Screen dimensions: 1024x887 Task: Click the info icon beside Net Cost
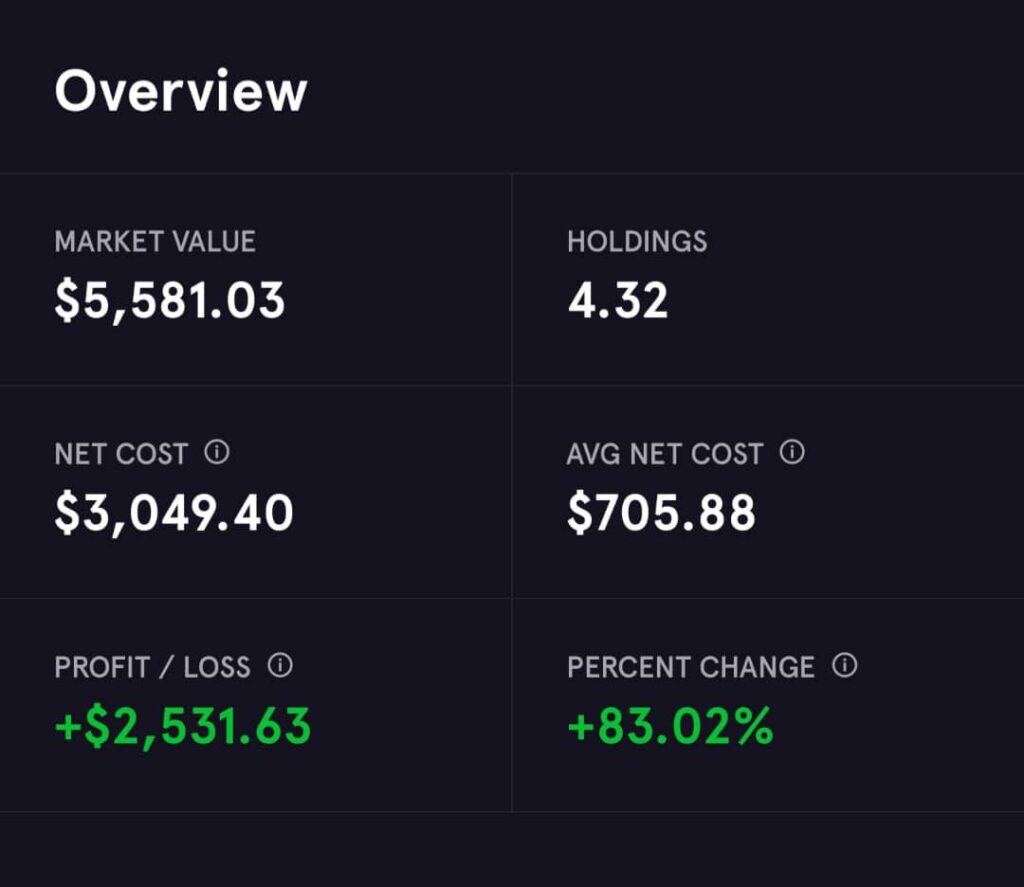(216, 453)
